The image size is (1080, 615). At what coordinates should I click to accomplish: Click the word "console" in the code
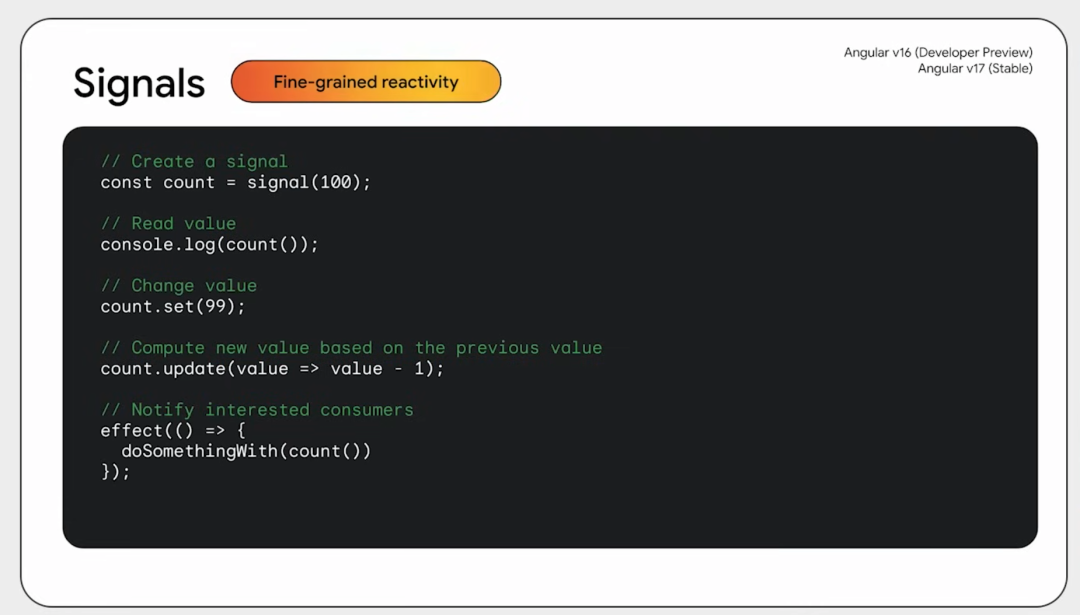[x=137, y=245]
